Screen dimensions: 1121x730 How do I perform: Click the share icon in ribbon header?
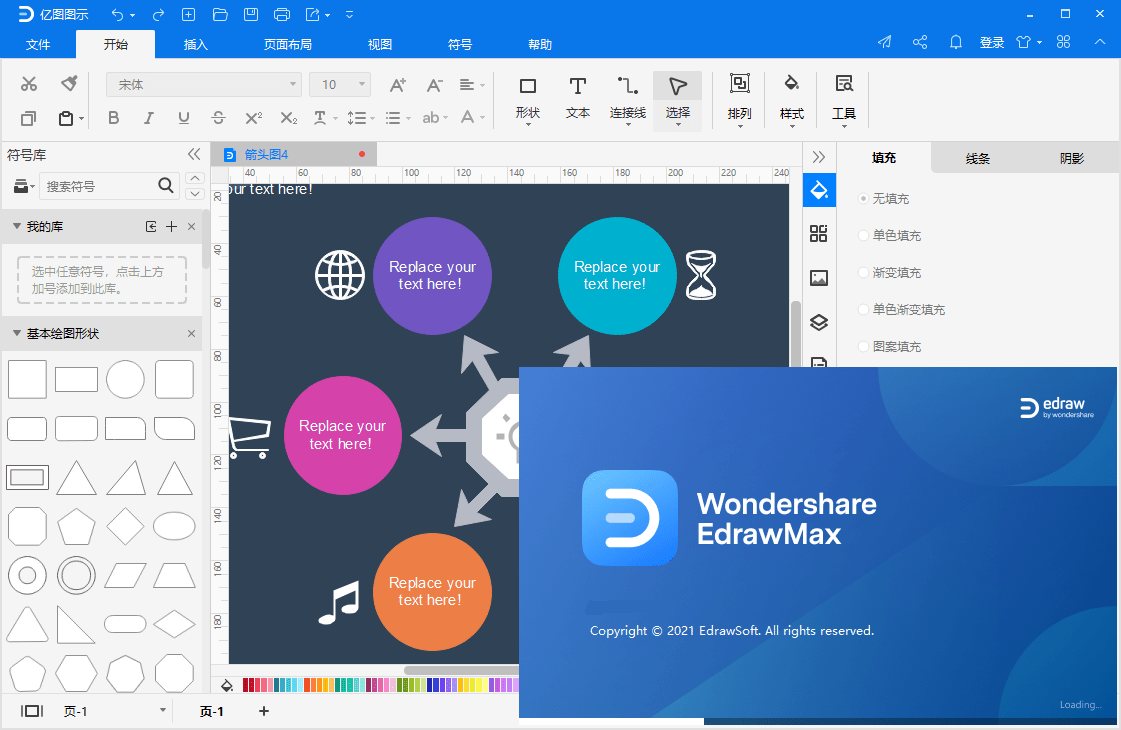pyautogui.click(x=920, y=42)
